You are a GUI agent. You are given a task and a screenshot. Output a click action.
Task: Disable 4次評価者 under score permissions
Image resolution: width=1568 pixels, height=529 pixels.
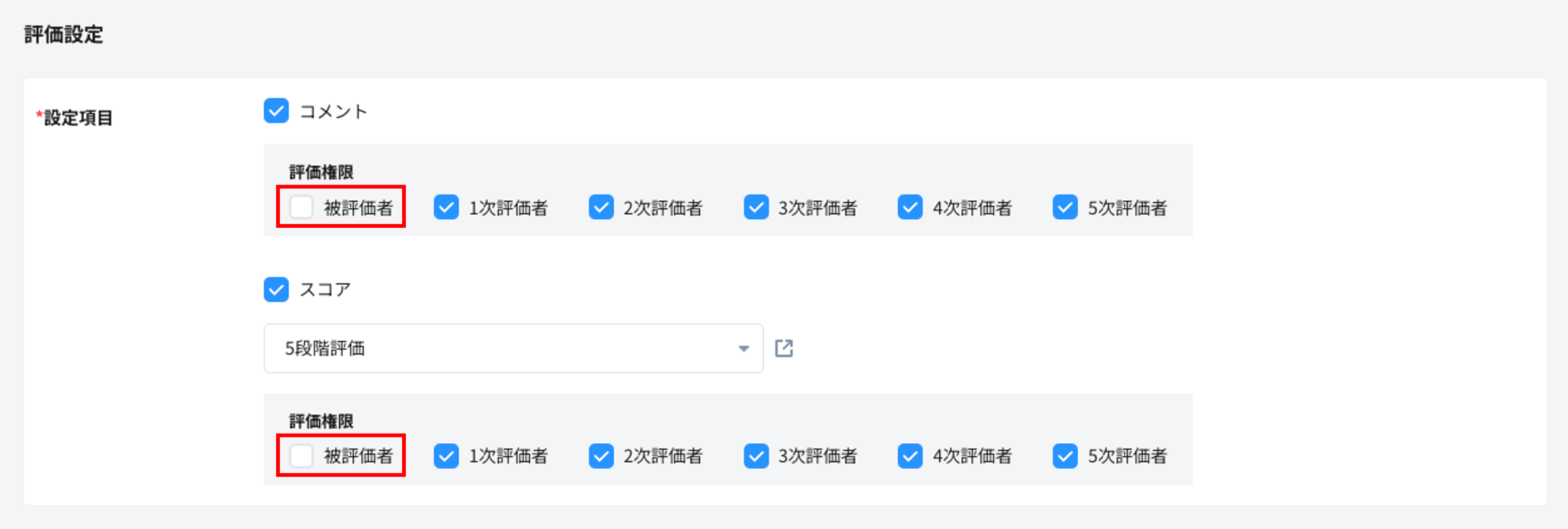pos(911,456)
